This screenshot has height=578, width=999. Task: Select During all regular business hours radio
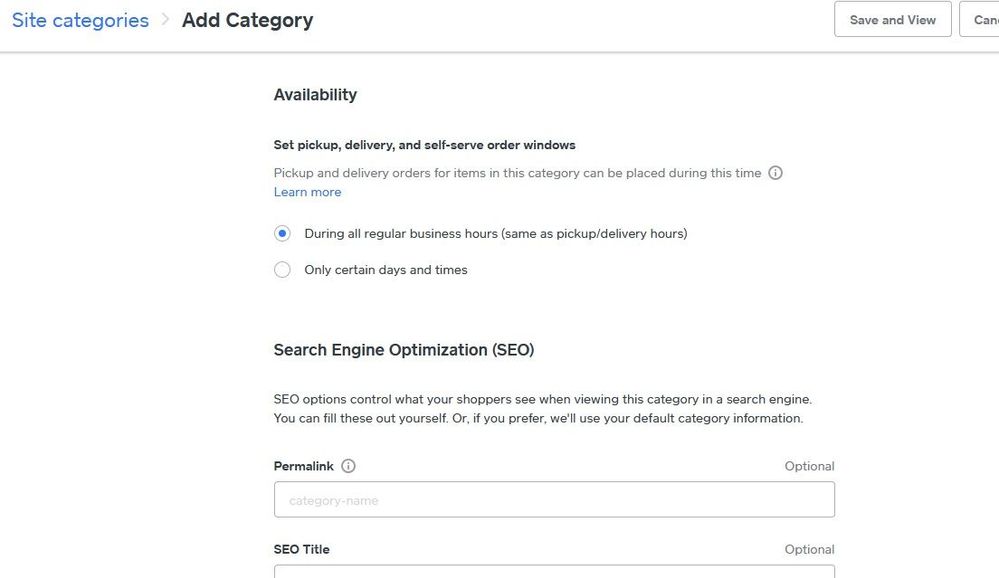(282, 233)
